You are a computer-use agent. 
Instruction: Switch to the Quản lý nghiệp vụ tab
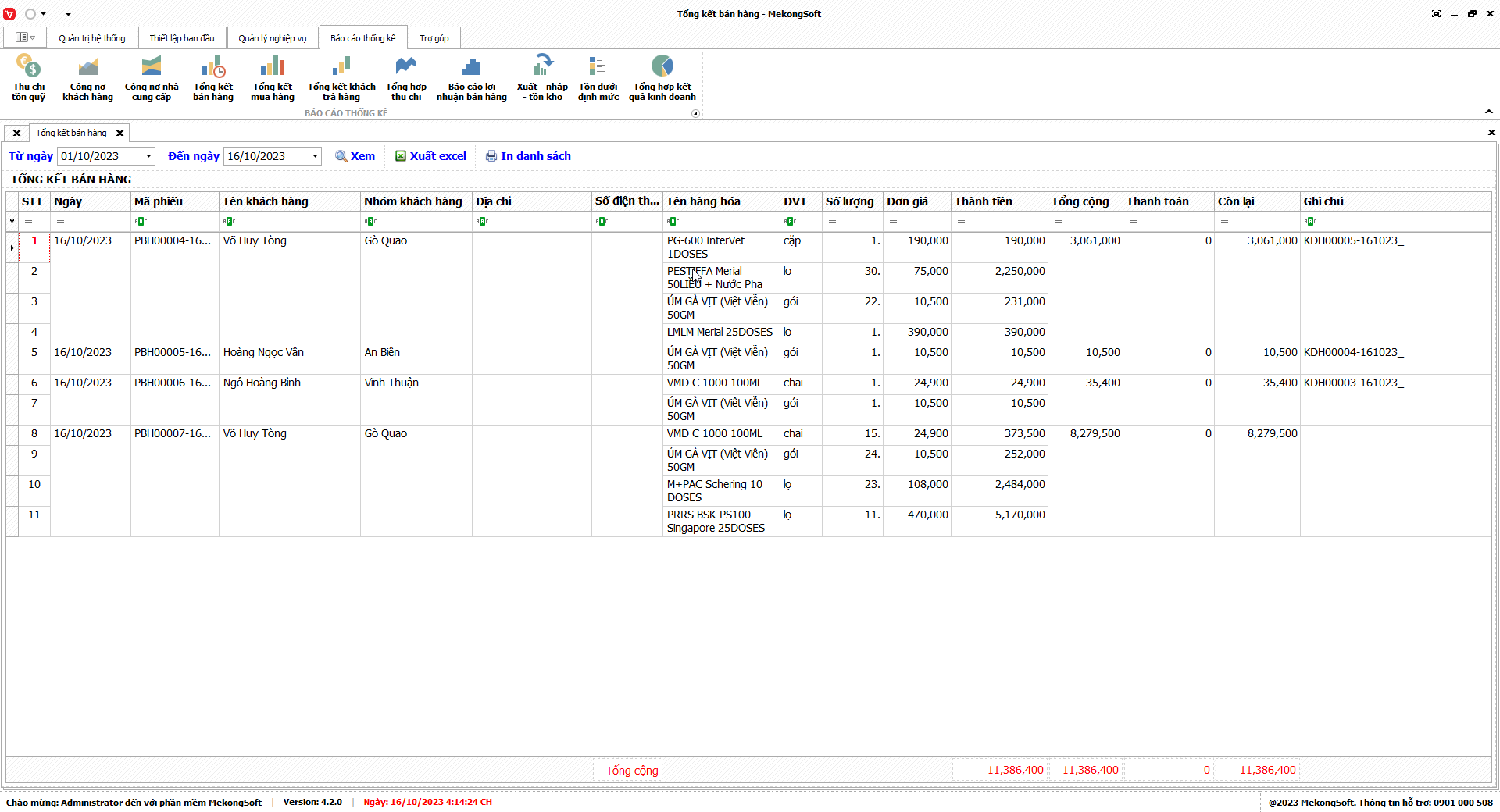point(272,38)
